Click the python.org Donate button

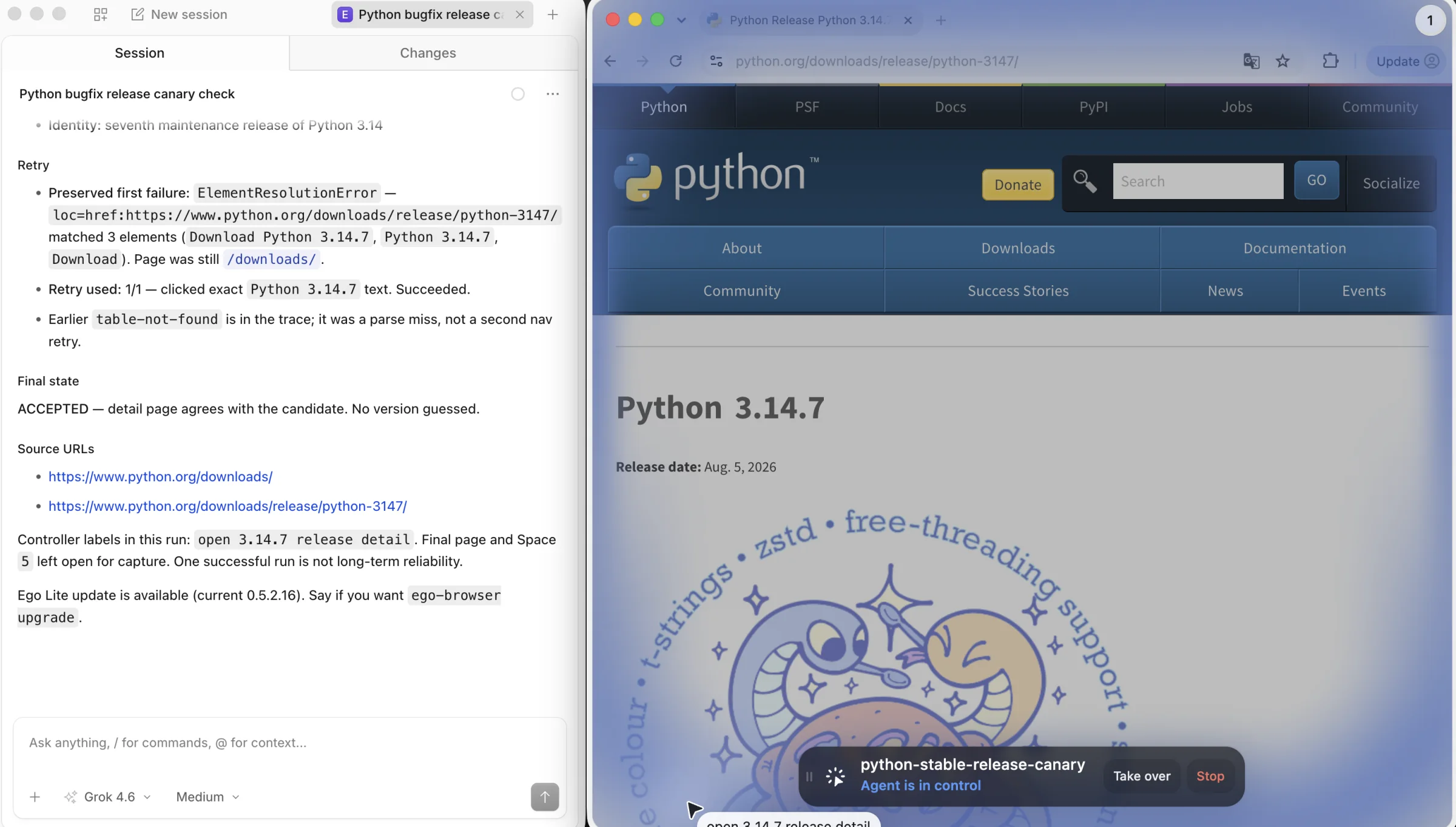pyautogui.click(x=1018, y=184)
